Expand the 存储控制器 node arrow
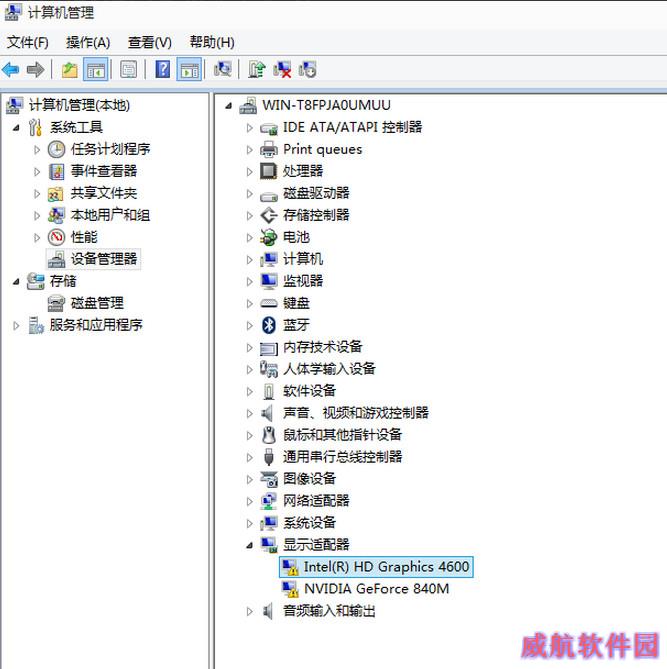 [250, 215]
